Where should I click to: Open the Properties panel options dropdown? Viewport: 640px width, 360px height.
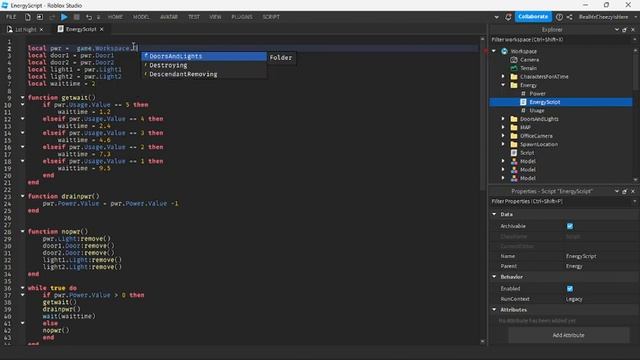[616, 191]
